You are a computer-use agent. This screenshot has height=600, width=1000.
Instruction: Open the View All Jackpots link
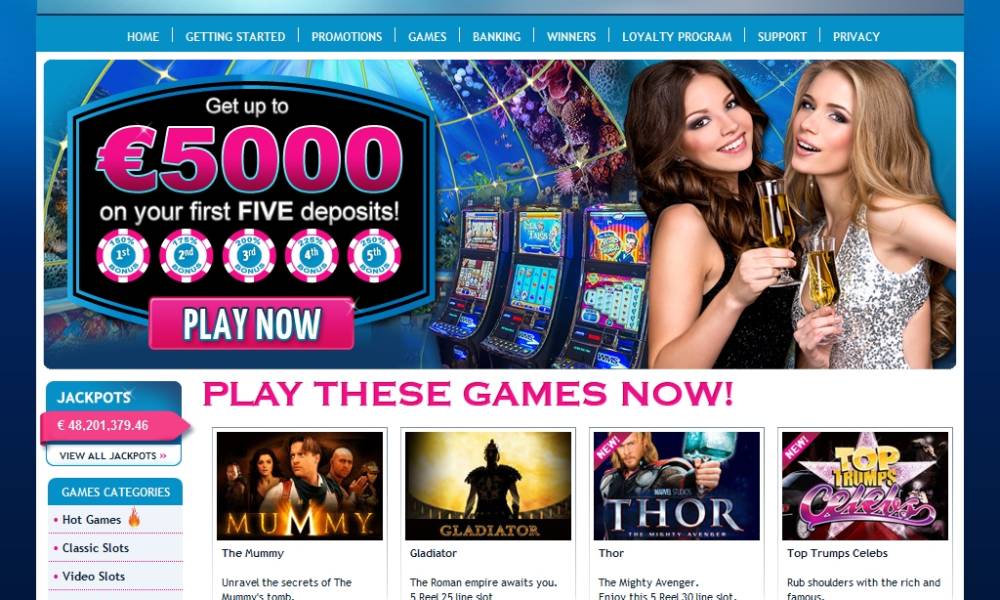pos(114,455)
